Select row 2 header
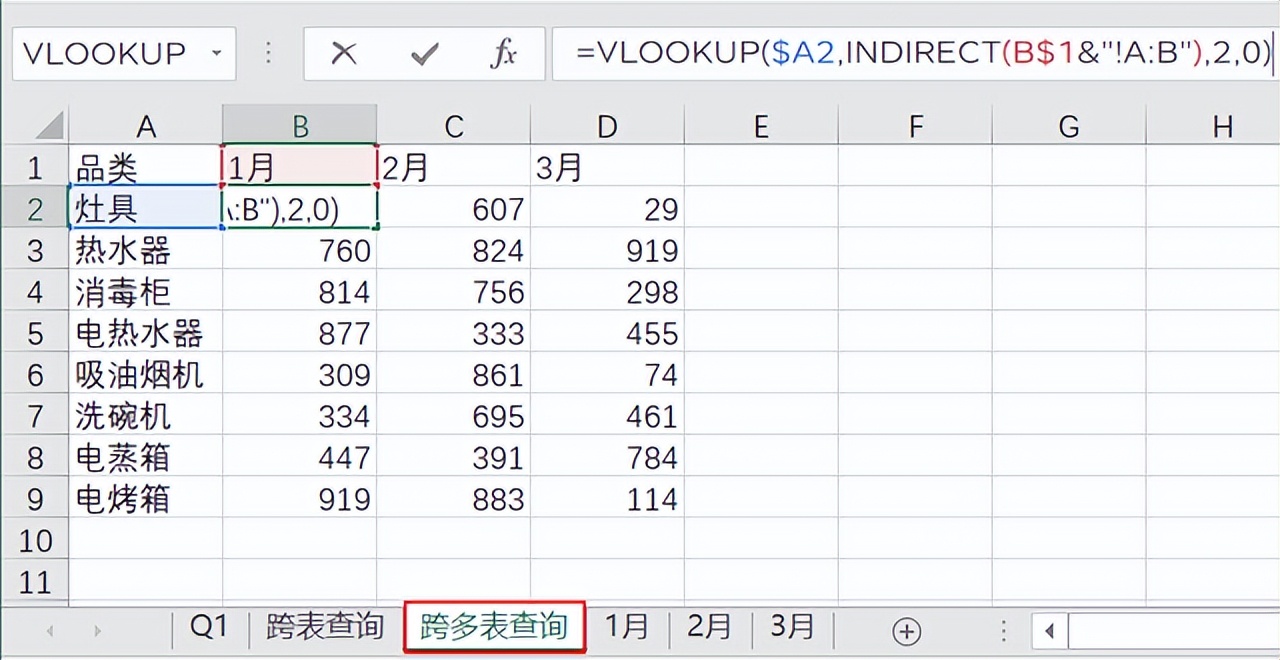This screenshot has height=660, width=1280. (35, 208)
